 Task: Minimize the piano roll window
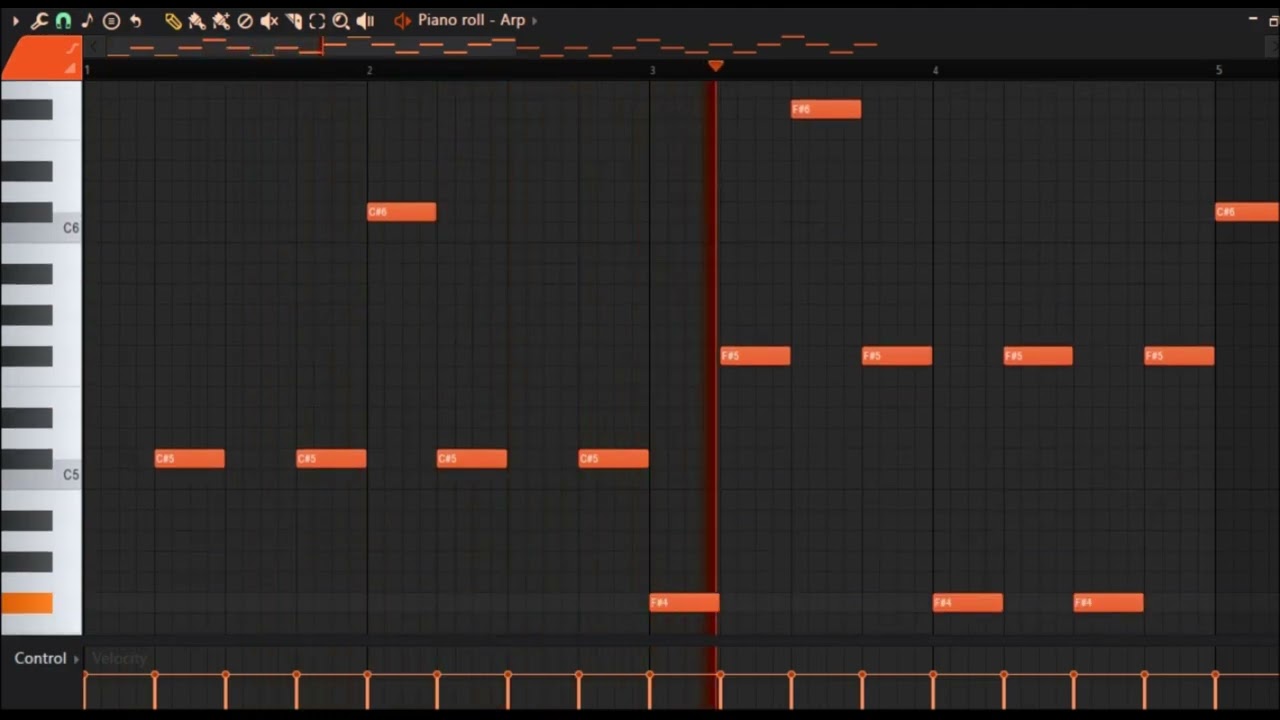pos(1253,20)
